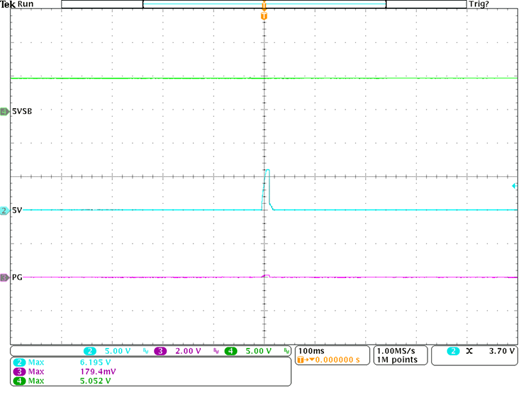Select the channel 4 5VSB ground marker
The height and width of the screenshot is (396, 519).
(x=5, y=112)
